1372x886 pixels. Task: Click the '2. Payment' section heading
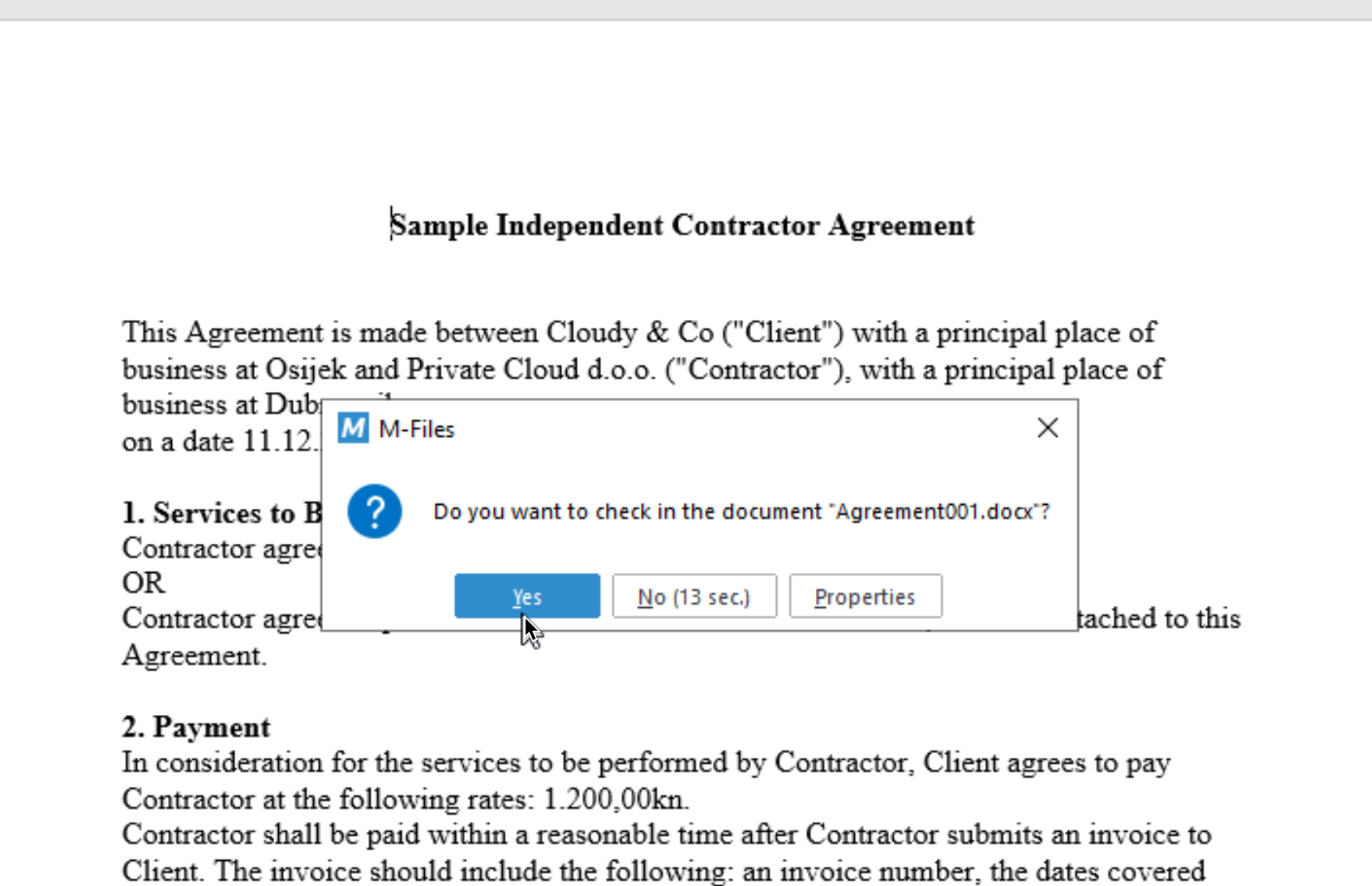click(196, 727)
